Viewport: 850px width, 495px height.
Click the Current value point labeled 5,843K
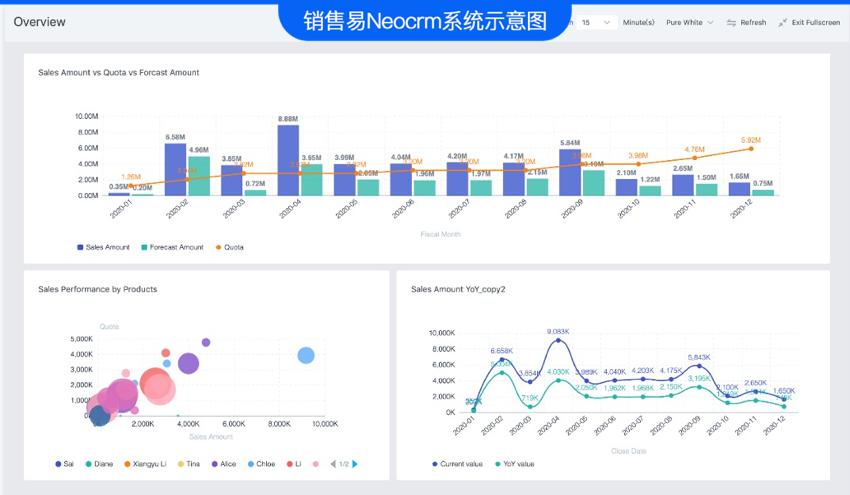tap(699, 366)
